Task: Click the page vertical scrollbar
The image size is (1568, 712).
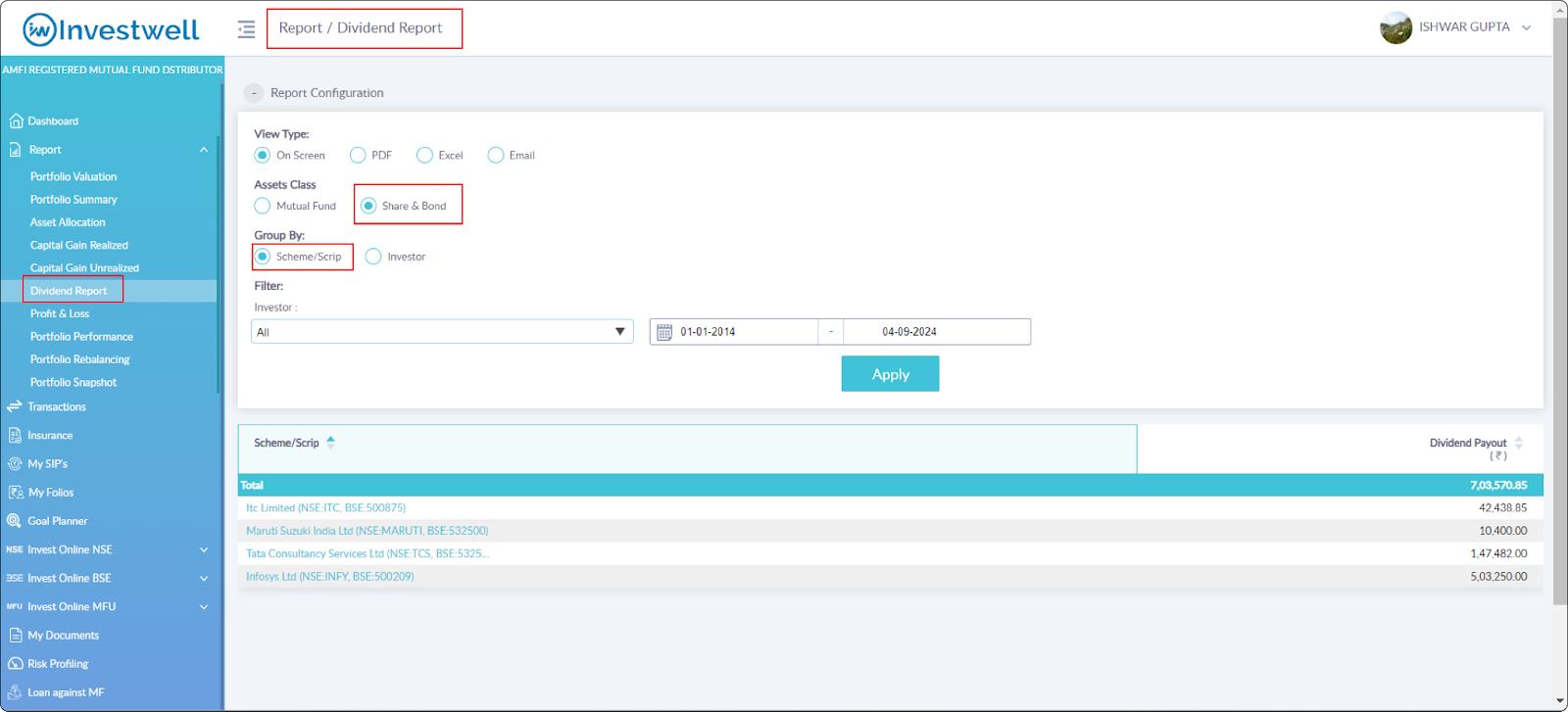Action: (1560, 311)
